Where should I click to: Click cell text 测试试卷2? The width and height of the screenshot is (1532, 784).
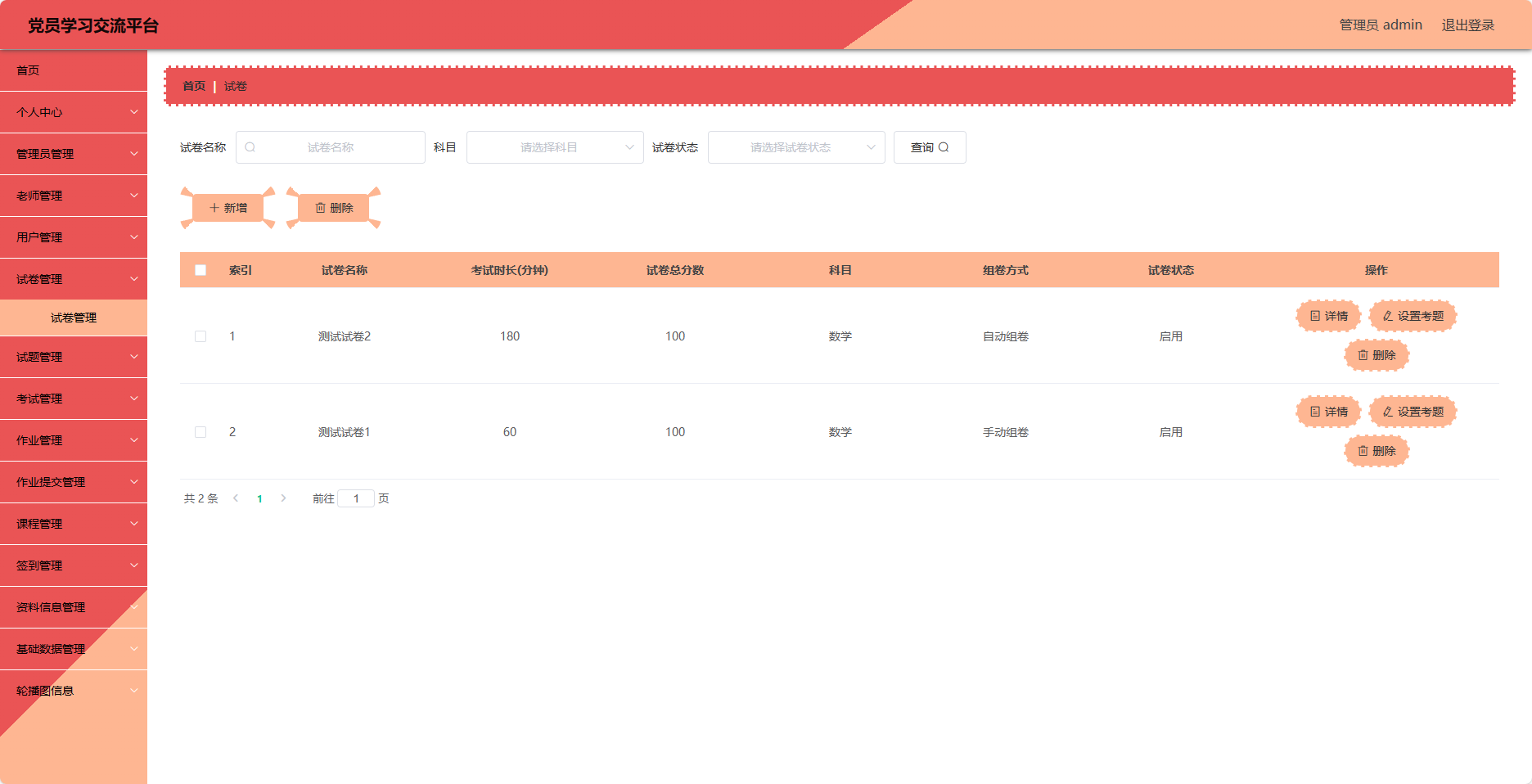coord(345,336)
